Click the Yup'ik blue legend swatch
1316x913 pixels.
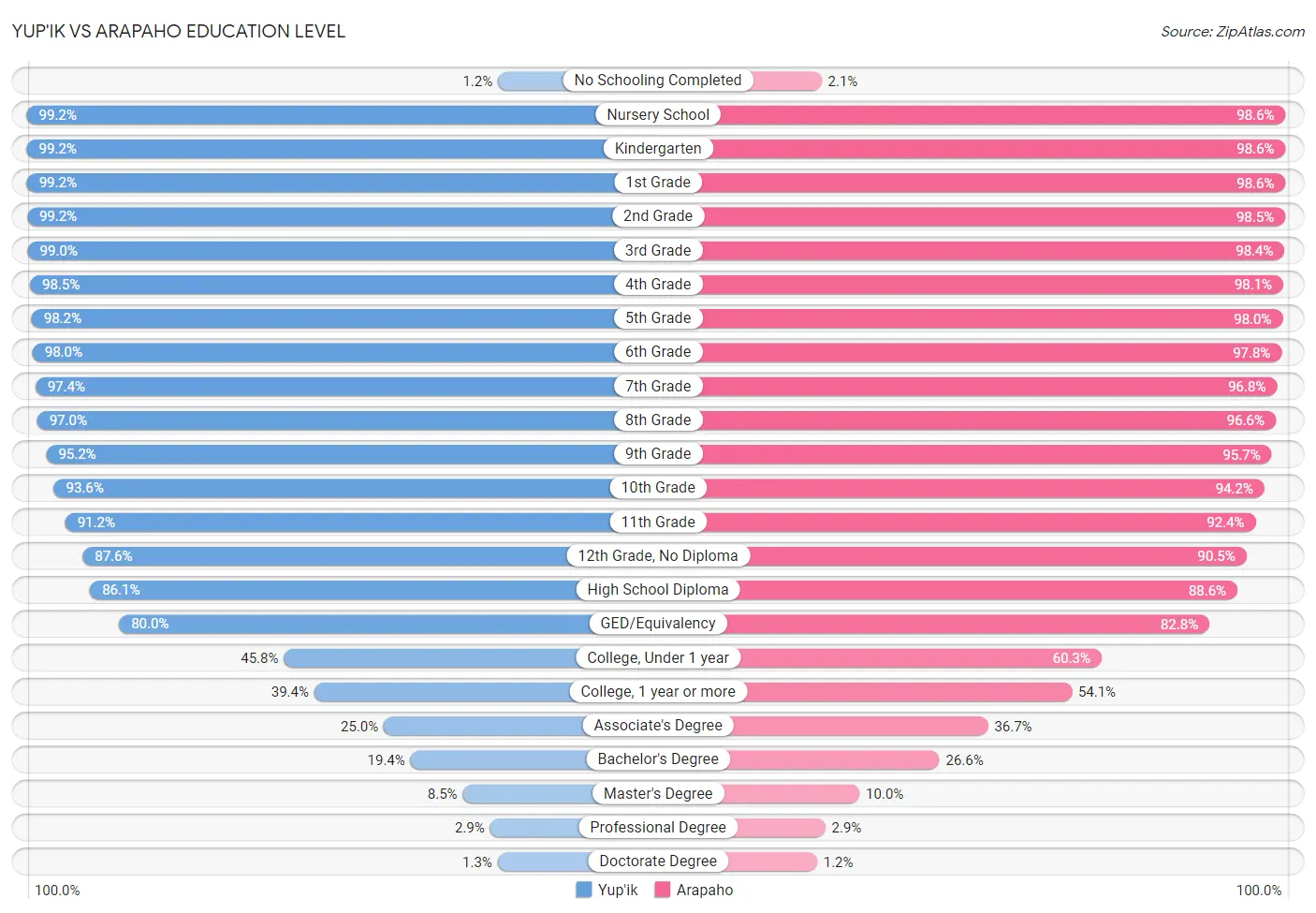(x=583, y=890)
